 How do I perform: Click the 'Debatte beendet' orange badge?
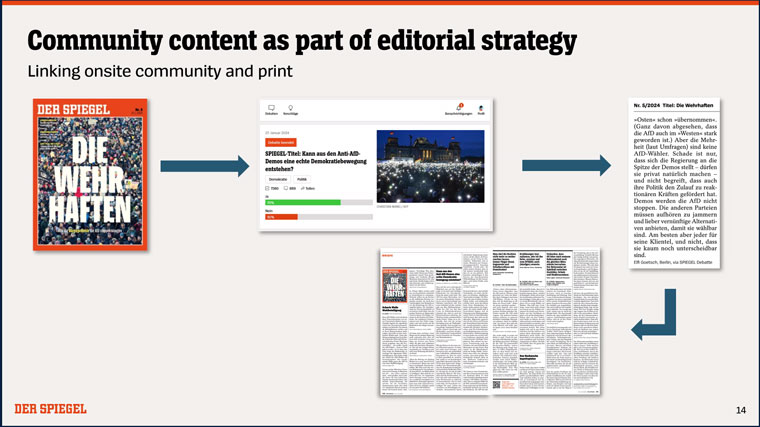(281, 142)
